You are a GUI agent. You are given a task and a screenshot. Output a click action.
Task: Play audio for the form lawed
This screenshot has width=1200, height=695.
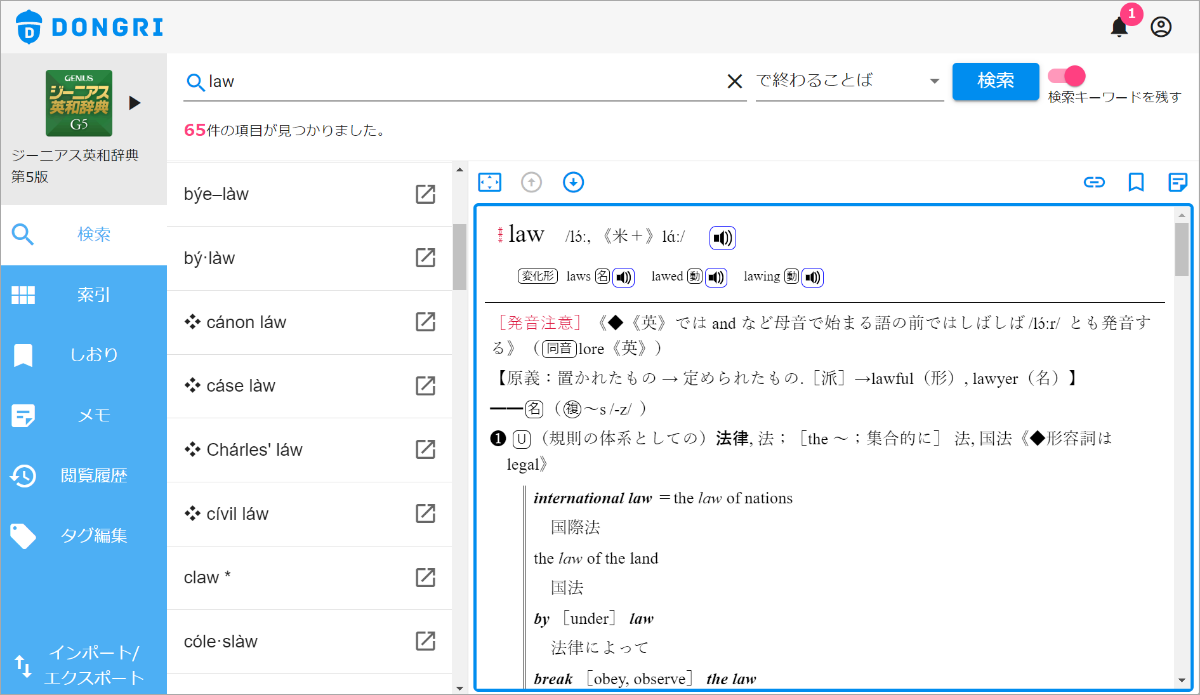click(x=715, y=277)
